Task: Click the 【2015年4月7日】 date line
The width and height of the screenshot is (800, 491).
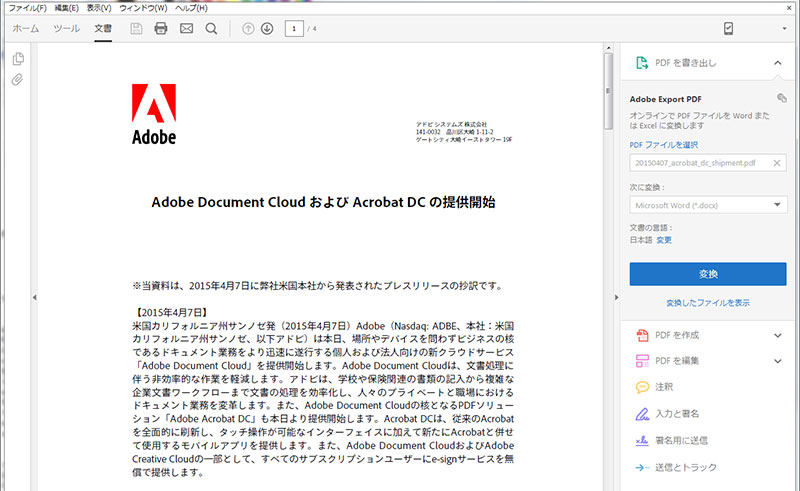Action: [171, 312]
